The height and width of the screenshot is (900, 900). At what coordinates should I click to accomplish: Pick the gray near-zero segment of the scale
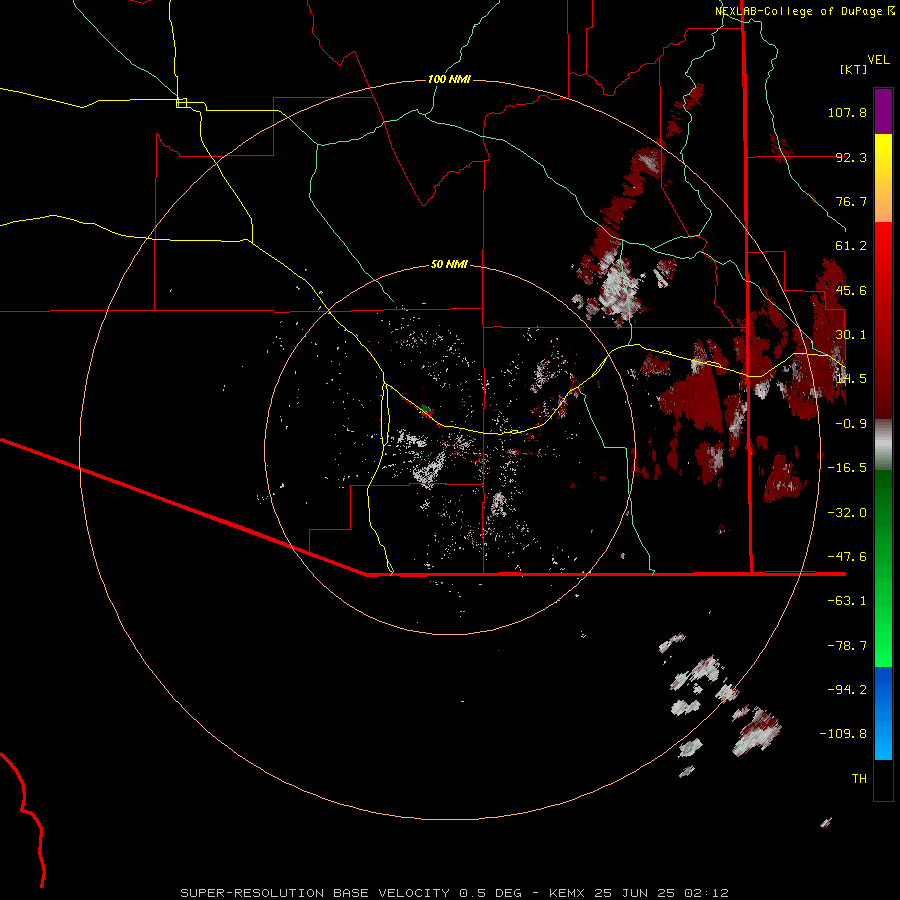pos(883,445)
